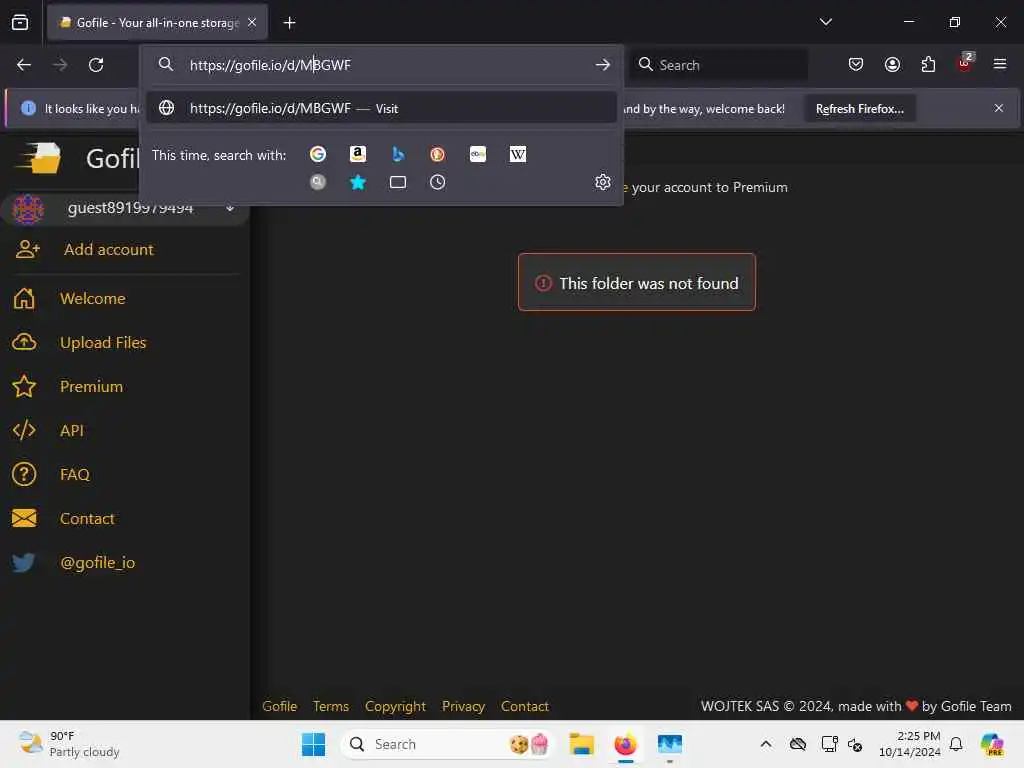Search with Wikipedia in the urlbar dropdown
Viewport: 1024px width, 768px height.
(x=518, y=154)
